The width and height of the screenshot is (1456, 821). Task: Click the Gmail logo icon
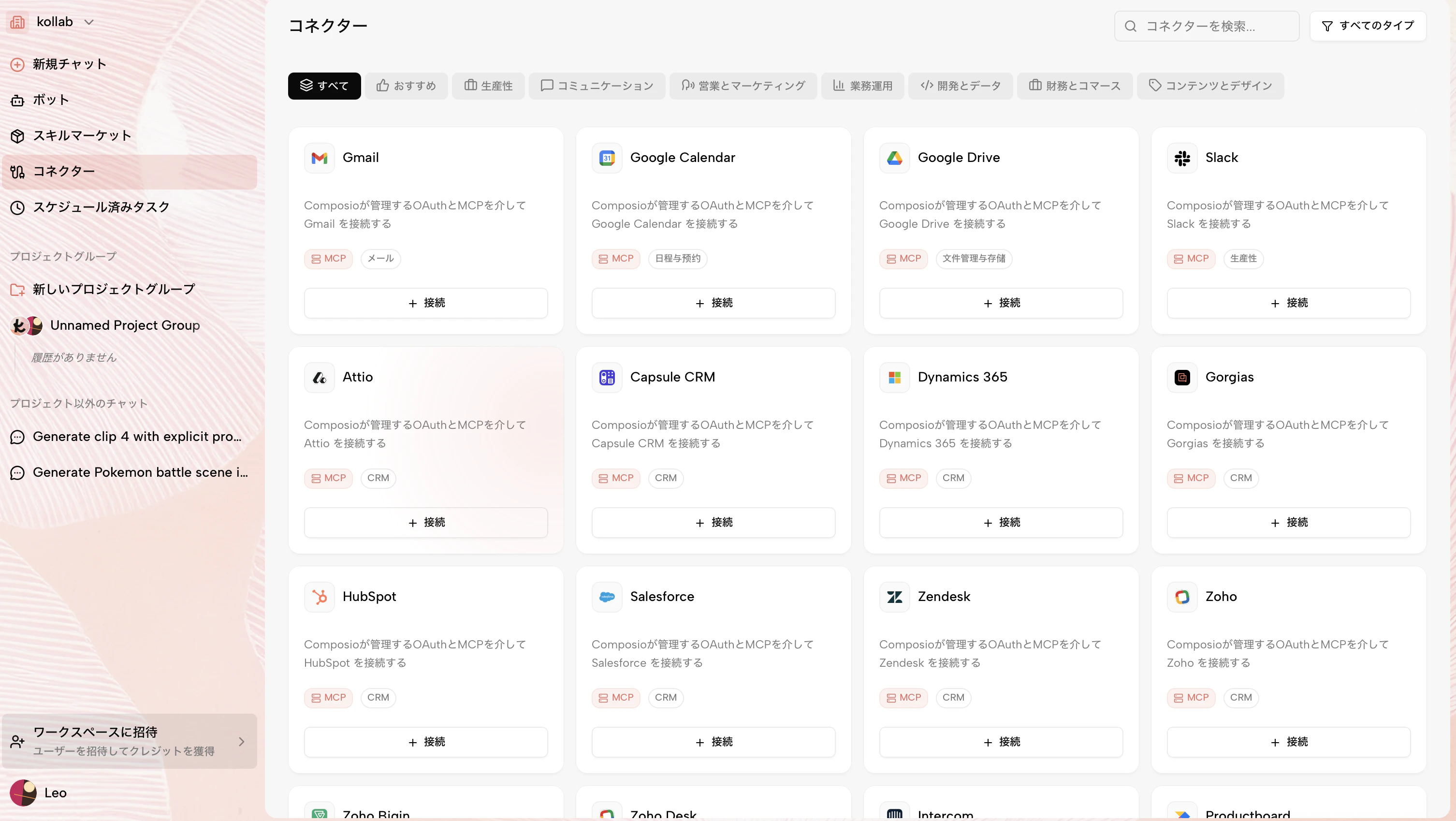point(320,158)
